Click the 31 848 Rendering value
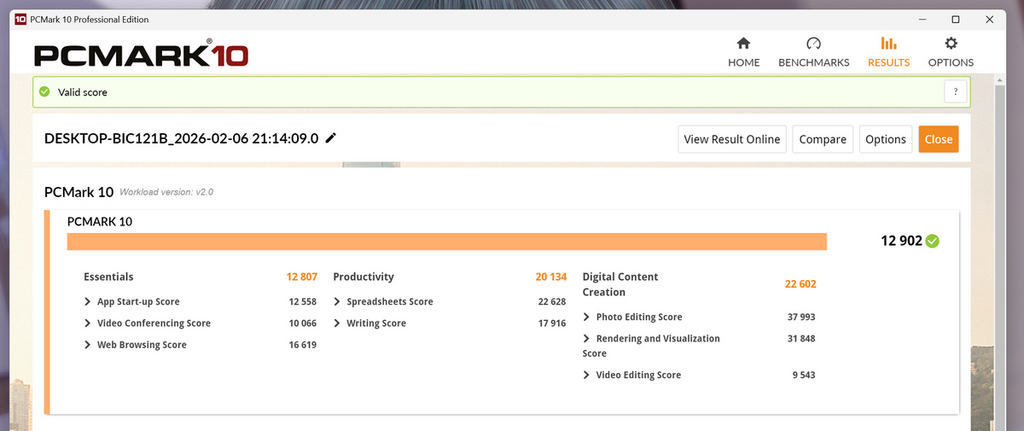The height and width of the screenshot is (431, 1024). click(x=801, y=339)
